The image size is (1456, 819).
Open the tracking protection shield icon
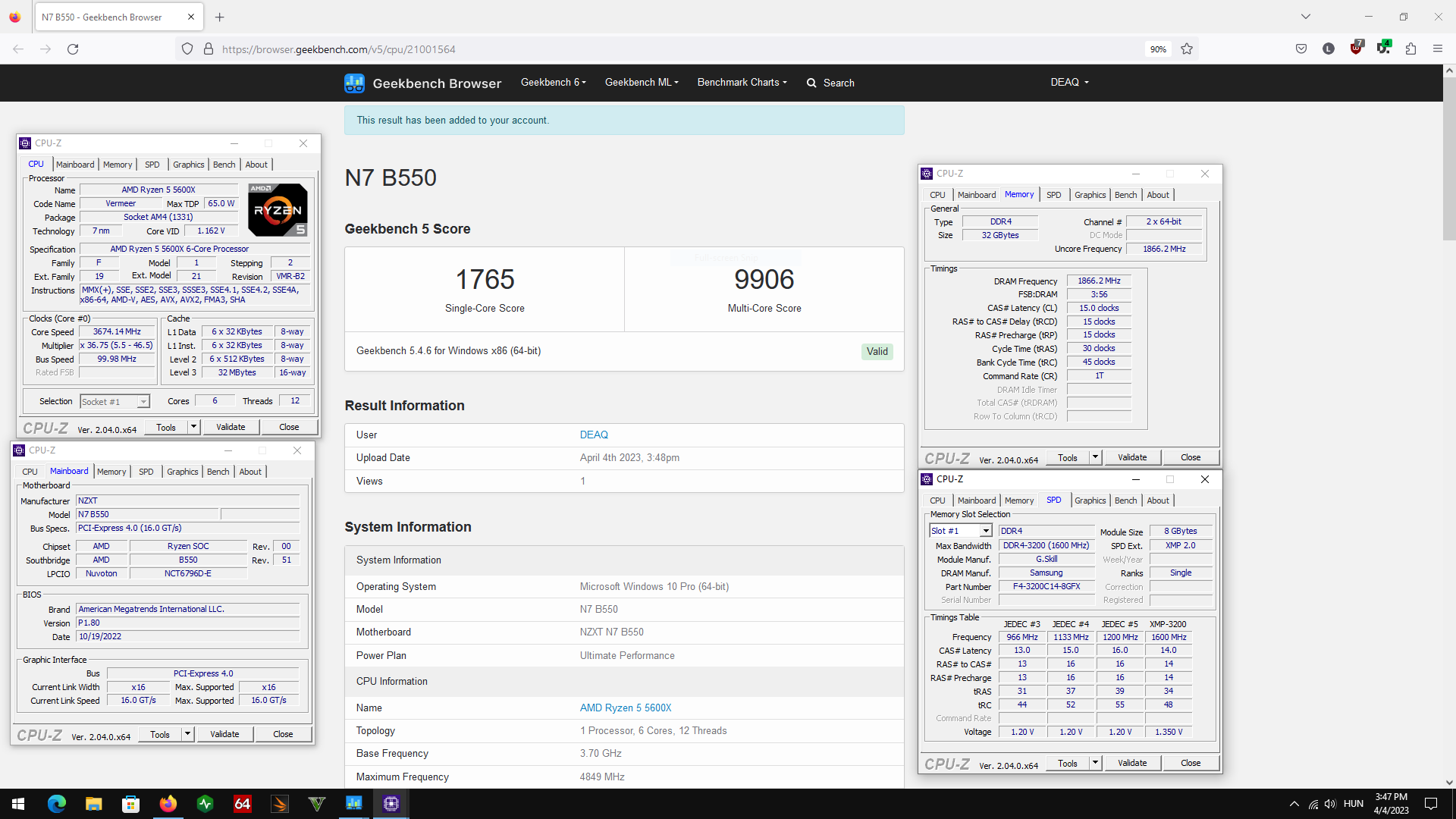(187, 49)
